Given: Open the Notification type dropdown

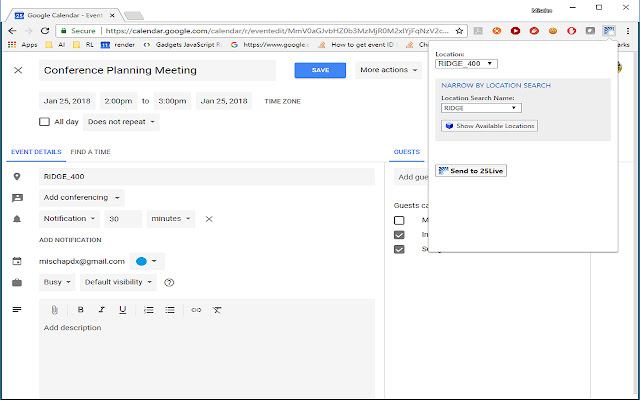Looking at the screenshot, I should click(x=69, y=219).
